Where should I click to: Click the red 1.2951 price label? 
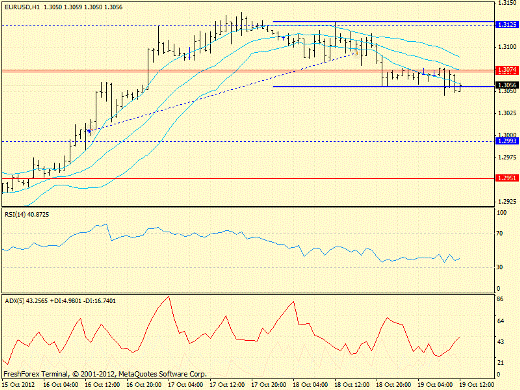tap(507, 178)
